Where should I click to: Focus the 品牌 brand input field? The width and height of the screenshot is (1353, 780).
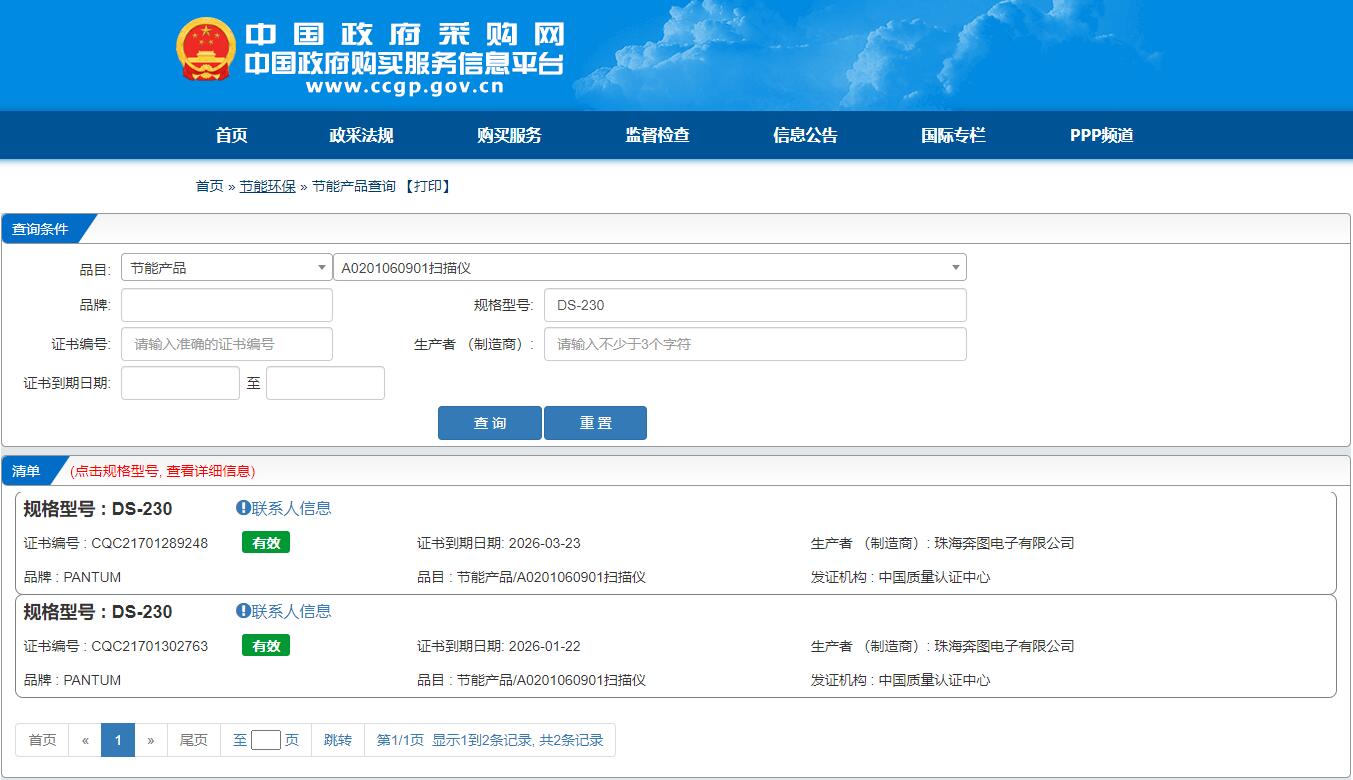(227, 306)
